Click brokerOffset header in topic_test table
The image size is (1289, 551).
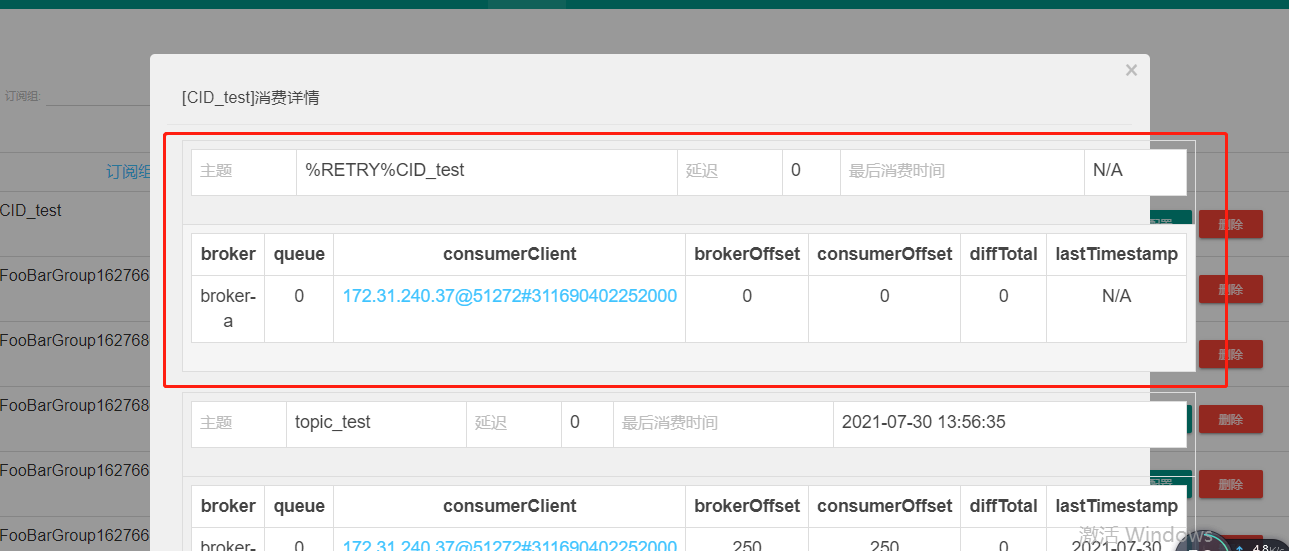click(x=747, y=506)
